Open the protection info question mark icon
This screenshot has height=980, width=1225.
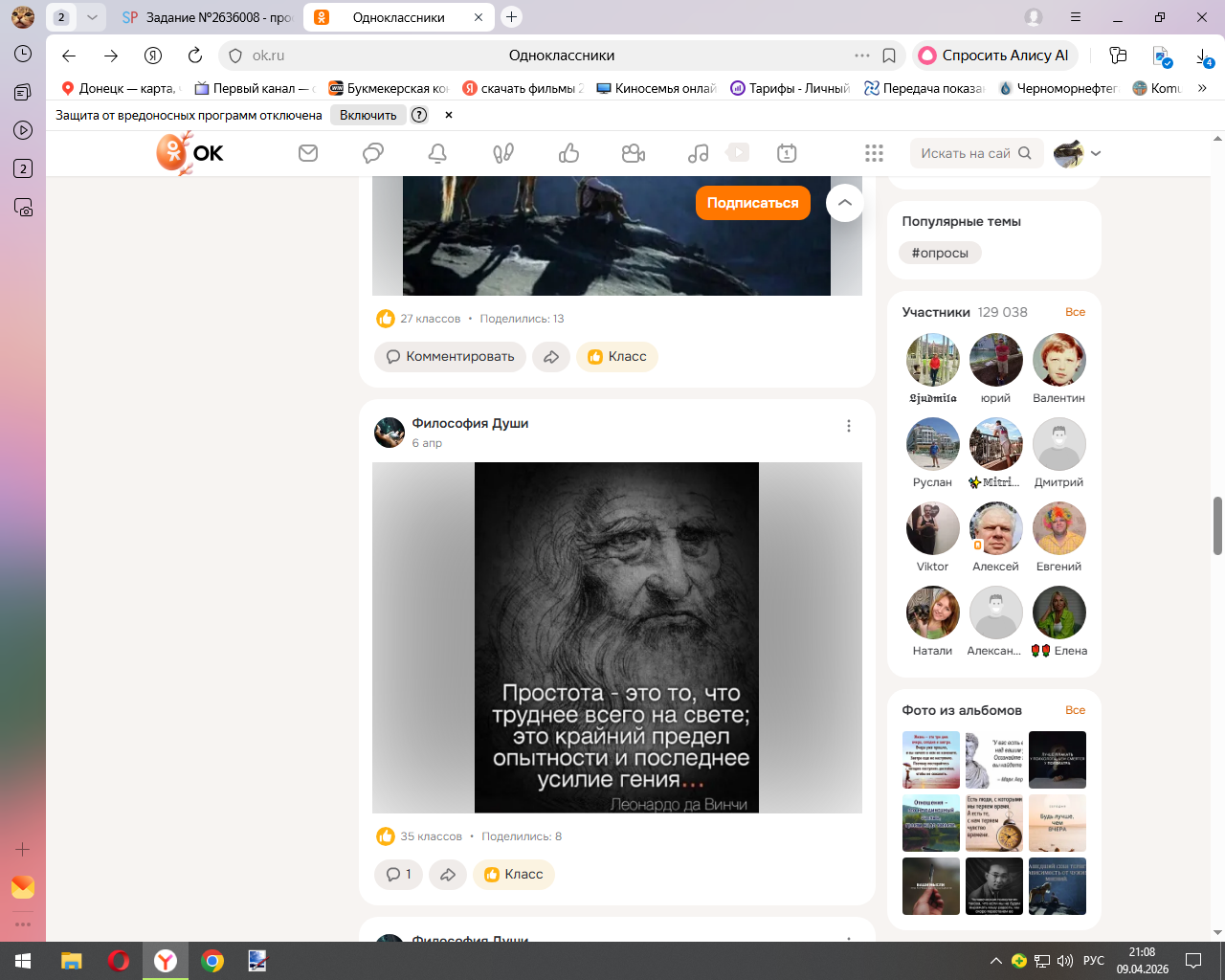419,115
